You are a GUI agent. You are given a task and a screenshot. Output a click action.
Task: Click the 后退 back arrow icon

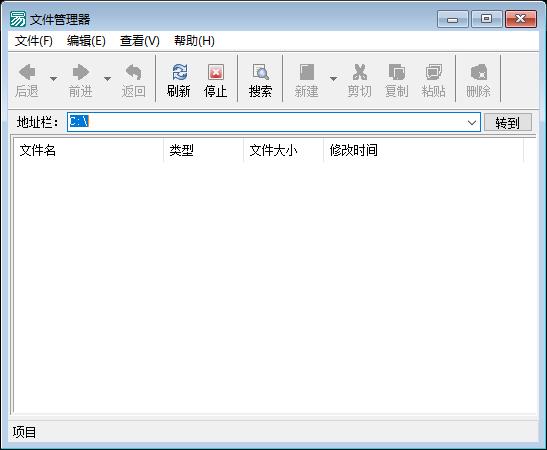coord(27,72)
